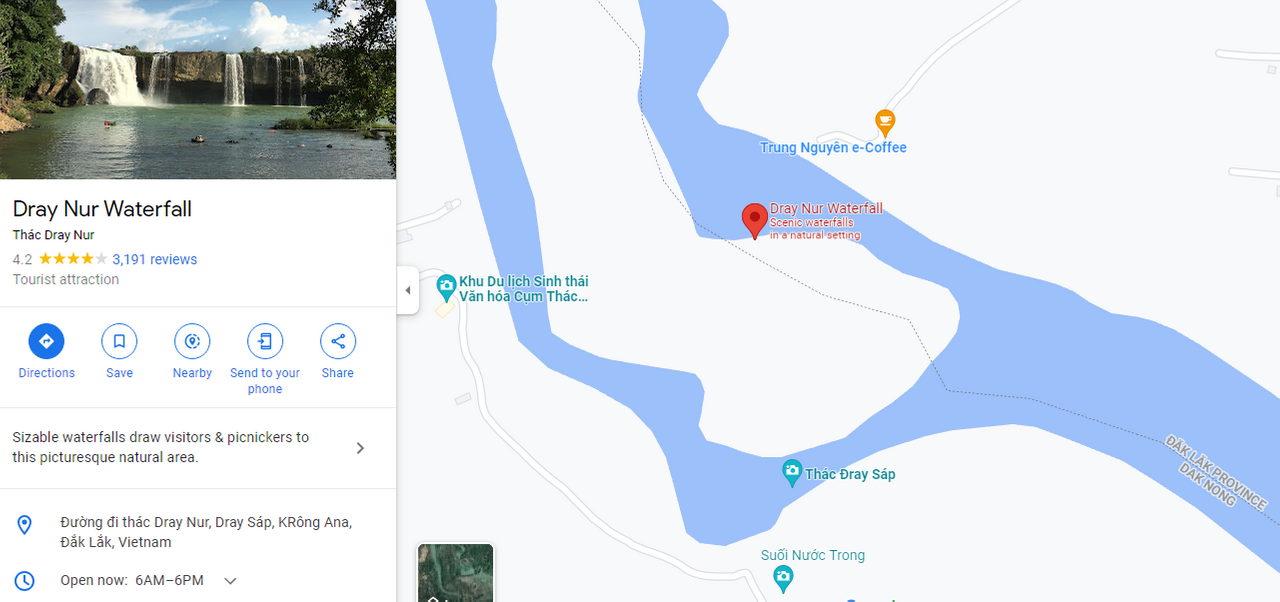Viewport: 1280px width, 602px height.
Task: Click the Trung Nguyên e-Coffee cafe marker
Action: [885, 123]
